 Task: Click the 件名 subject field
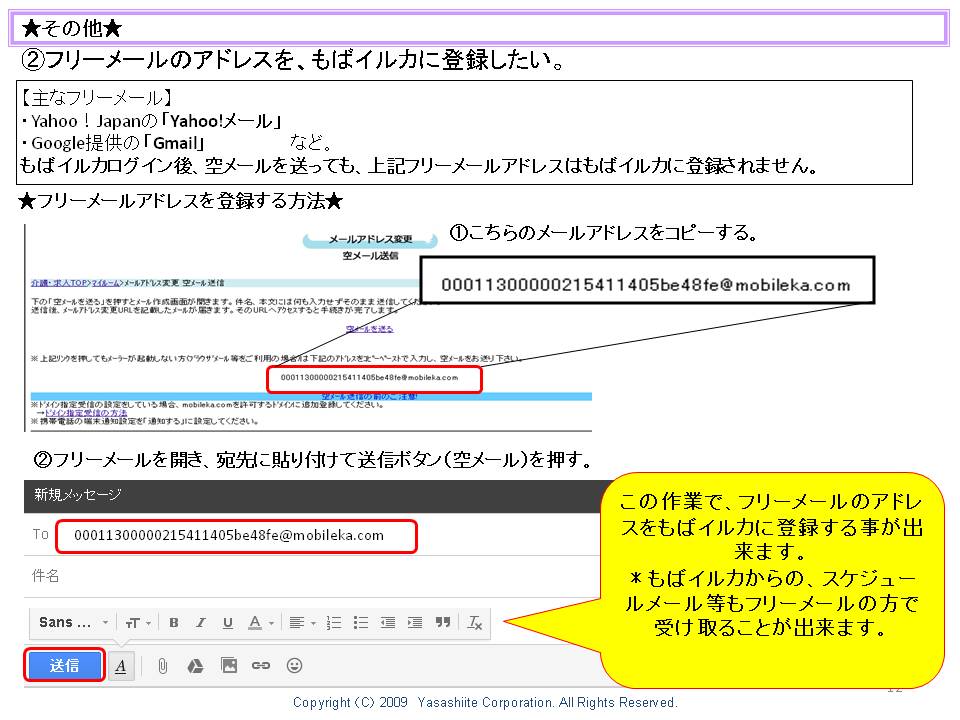click(300, 576)
